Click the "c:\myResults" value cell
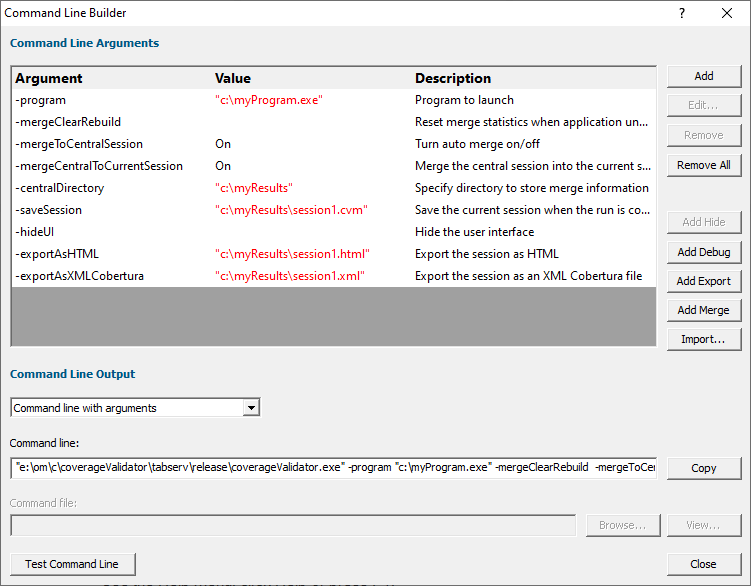This screenshot has width=751, height=586. [x=254, y=188]
